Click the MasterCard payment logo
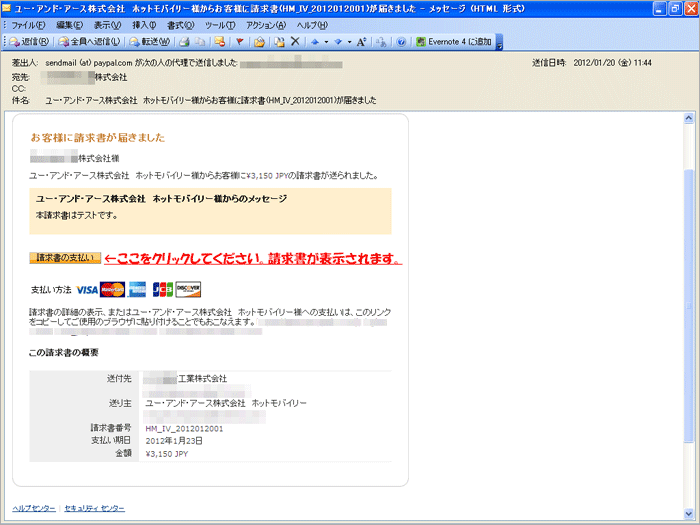Image resolution: width=700 pixels, height=525 pixels. [x=112, y=290]
